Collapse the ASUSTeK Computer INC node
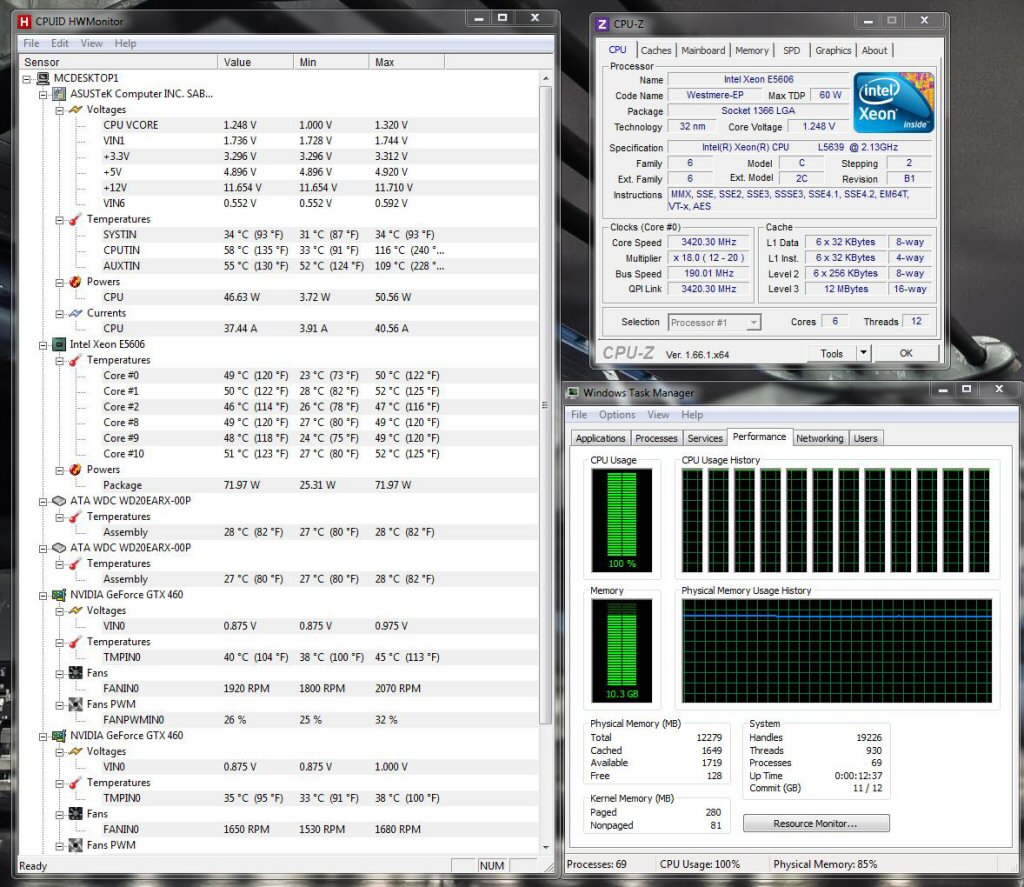1024x887 pixels. [x=43, y=95]
